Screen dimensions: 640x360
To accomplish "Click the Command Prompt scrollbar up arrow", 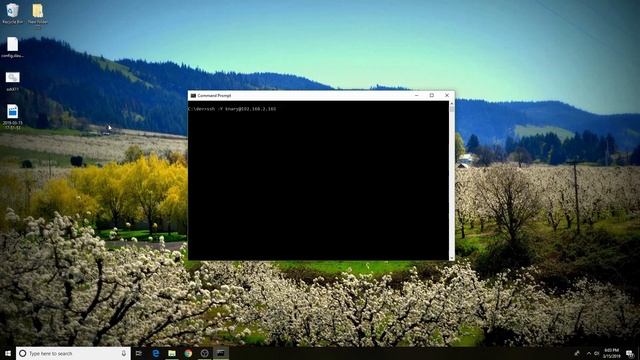I will (x=451, y=104).
